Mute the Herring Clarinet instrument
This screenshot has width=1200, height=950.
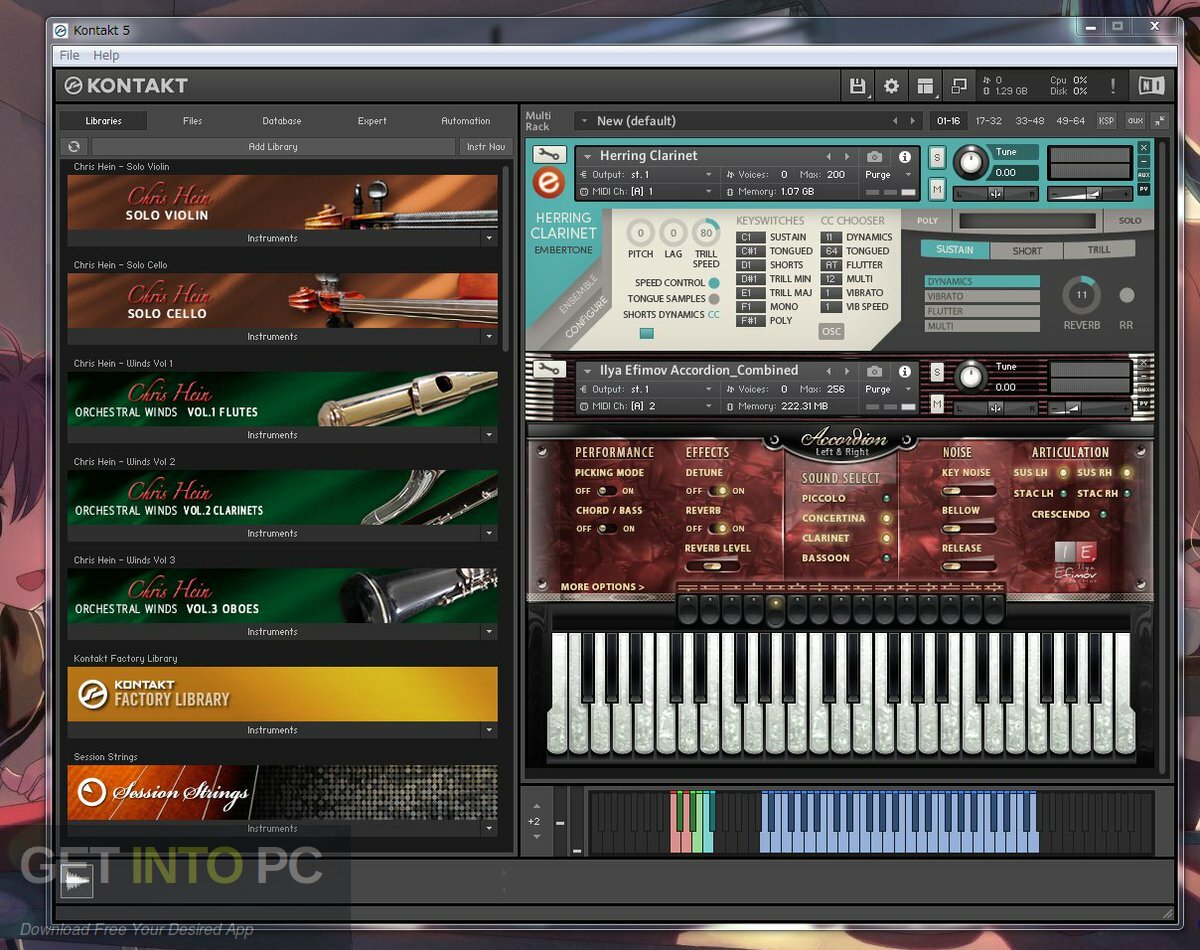click(x=937, y=189)
